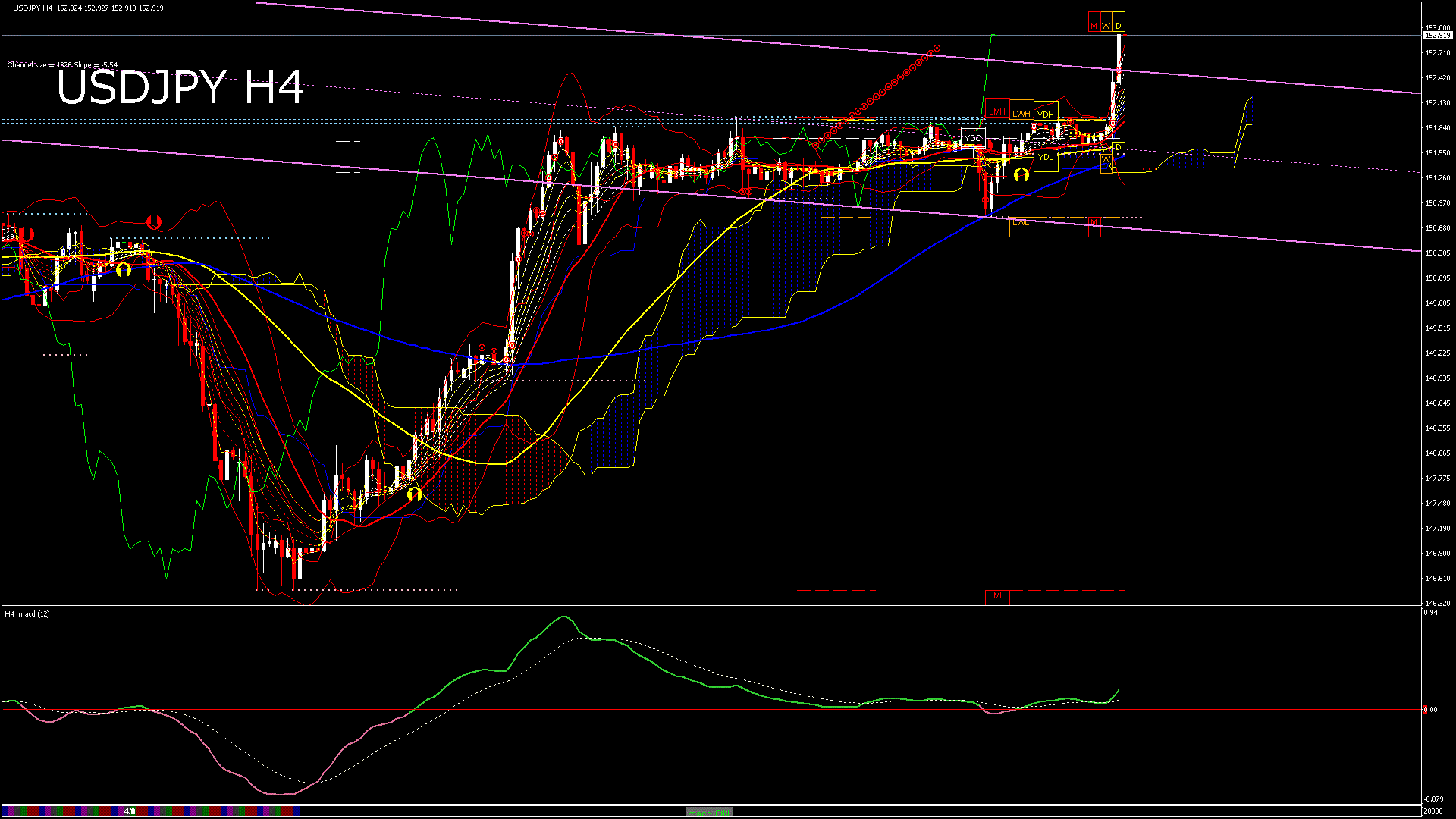Click the yellow YDL level label
Screen dimensions: 1456x819
(1046, 158)
